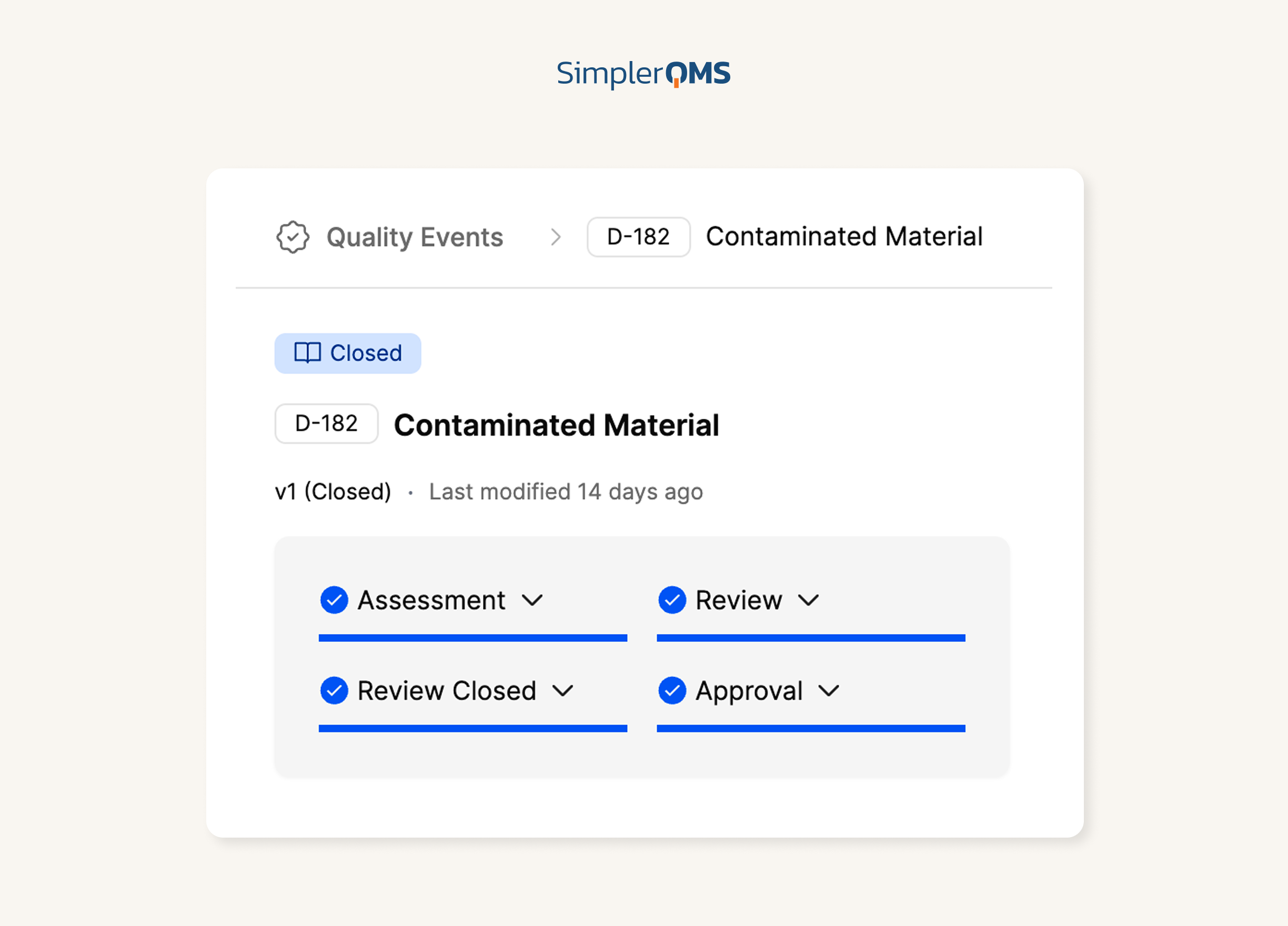Click the breadcrumb arrow separator
Image resolution: width=1288 pixels, height=926 pixels.
coord(556,237)
